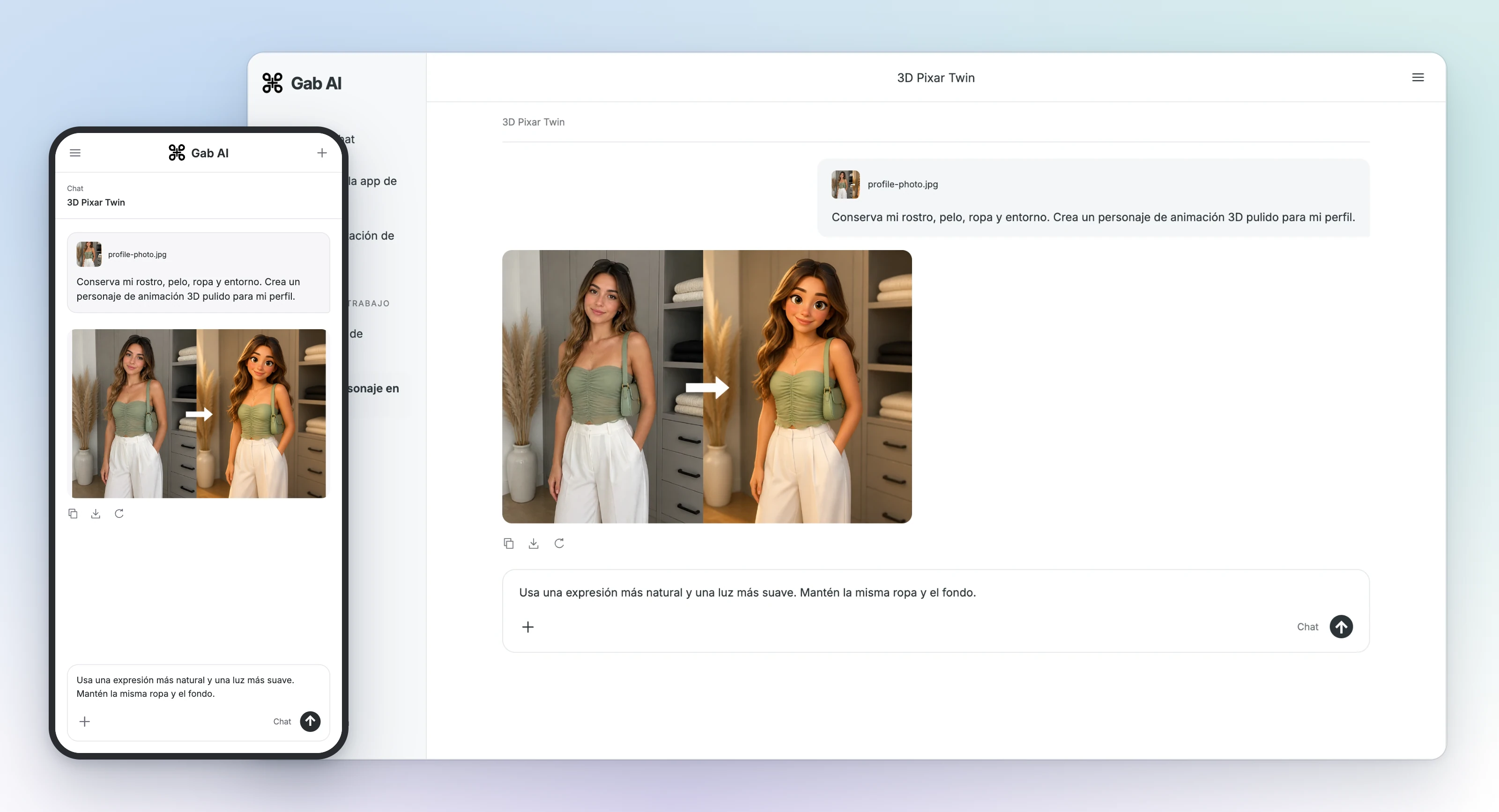Send the message in the phone view
This screenshot has height=812, width=1499.
pyautogui.click(x=310, y=721)
